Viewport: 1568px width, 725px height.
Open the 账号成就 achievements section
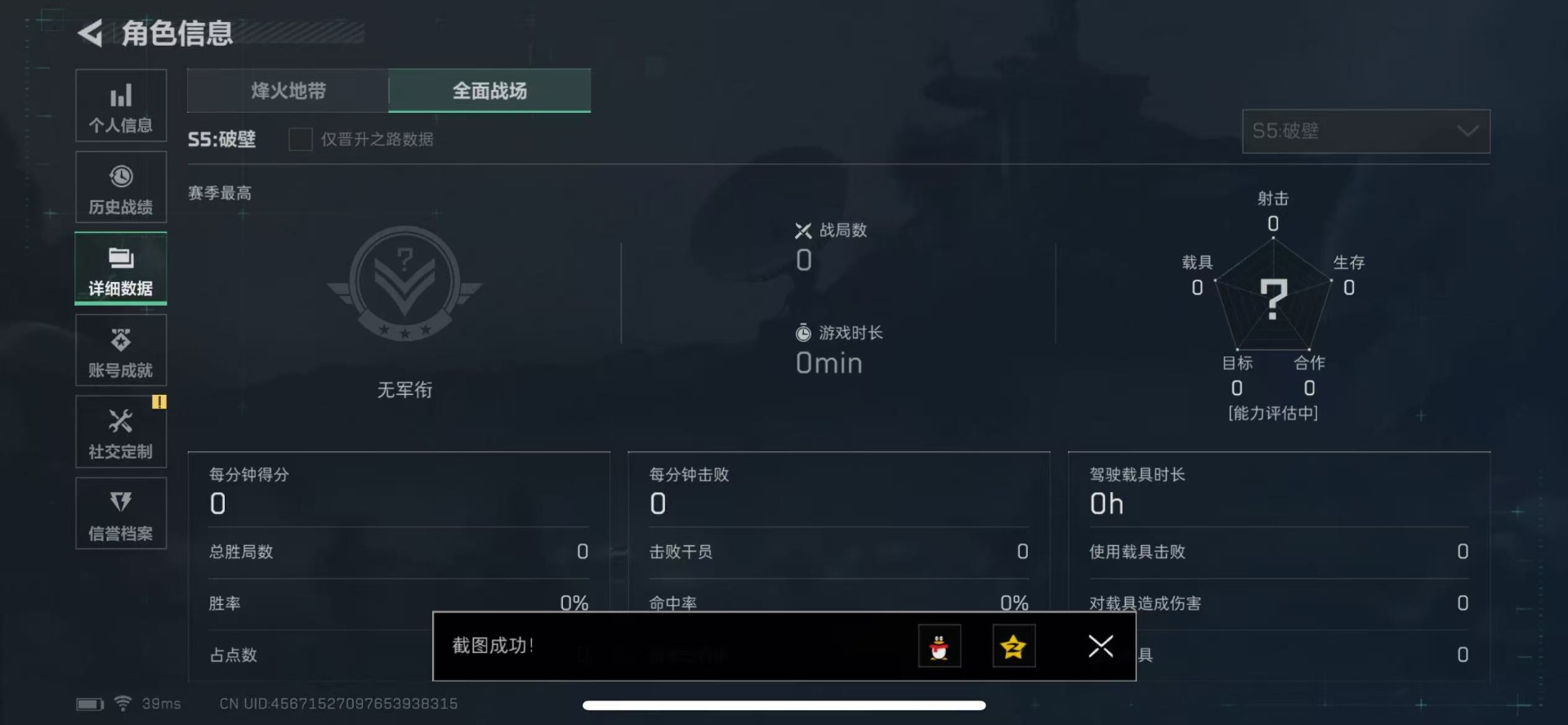coord(121,351)
